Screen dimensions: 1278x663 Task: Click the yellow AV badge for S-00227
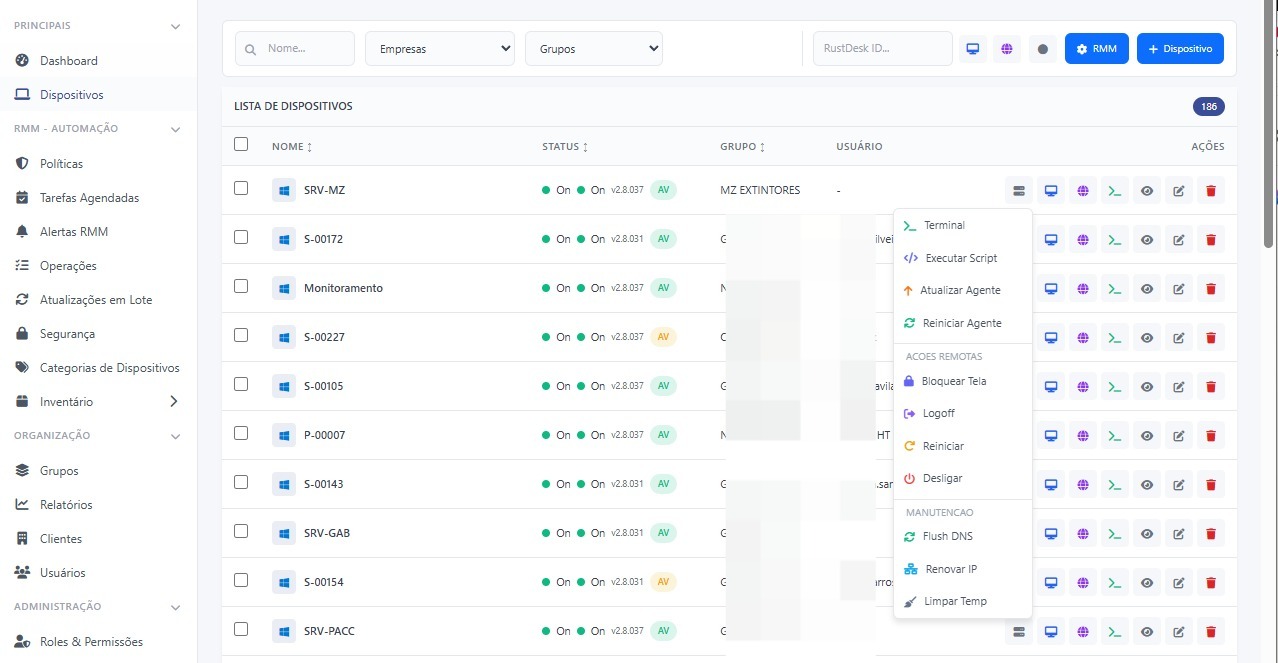click(x=663, y=337)
